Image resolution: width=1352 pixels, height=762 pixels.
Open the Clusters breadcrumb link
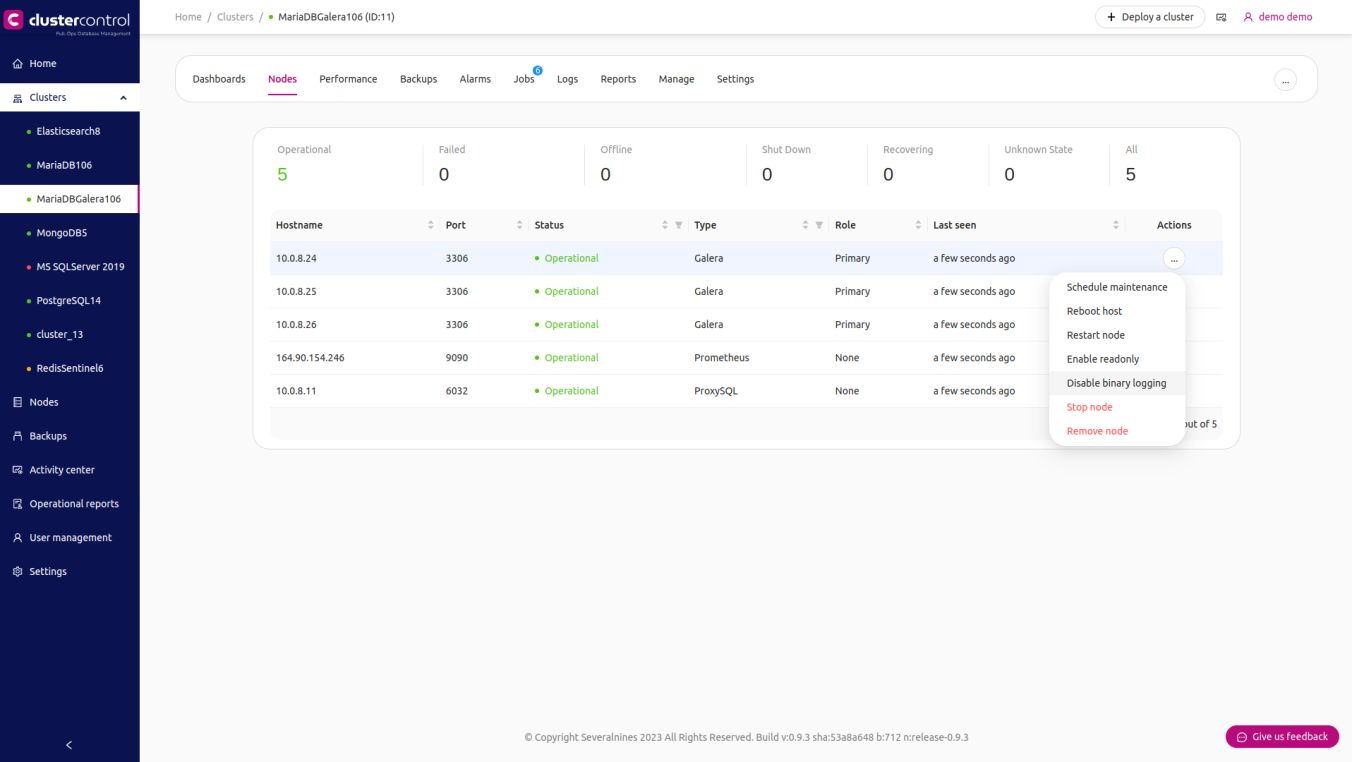pos(235,16)
